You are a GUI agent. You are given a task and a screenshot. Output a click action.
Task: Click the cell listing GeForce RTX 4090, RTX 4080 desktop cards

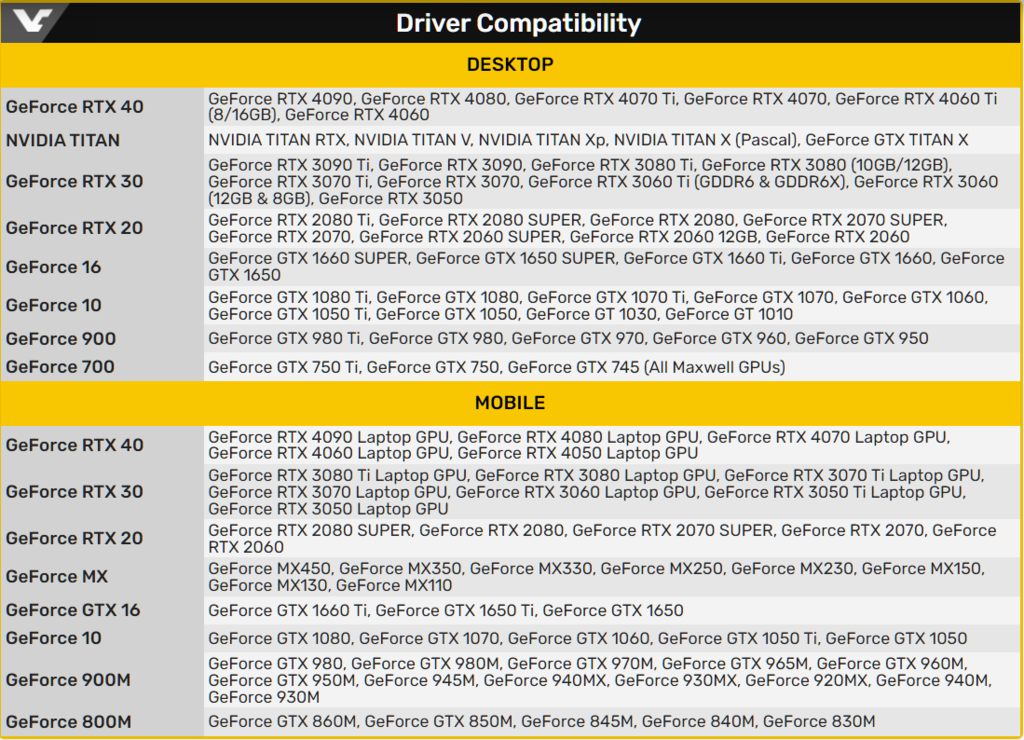pos(612,106)
